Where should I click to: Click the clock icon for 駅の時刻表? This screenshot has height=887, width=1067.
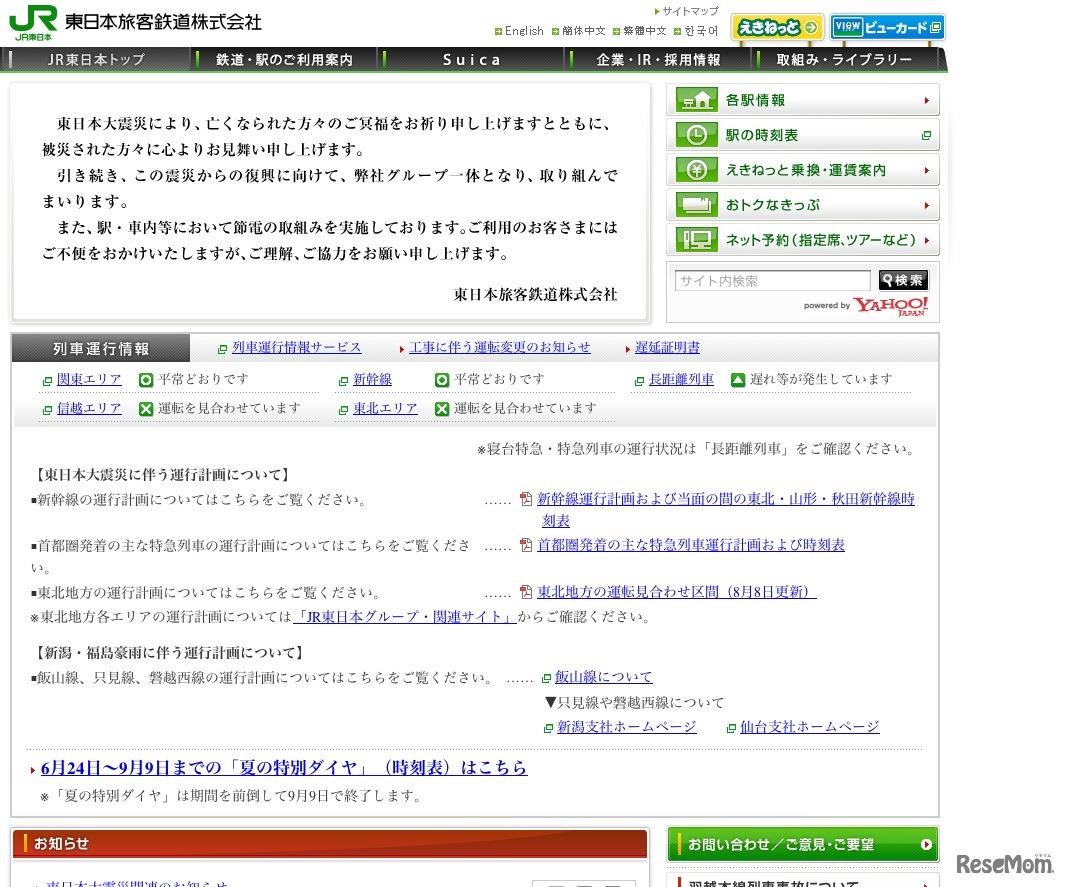[696, 135]
